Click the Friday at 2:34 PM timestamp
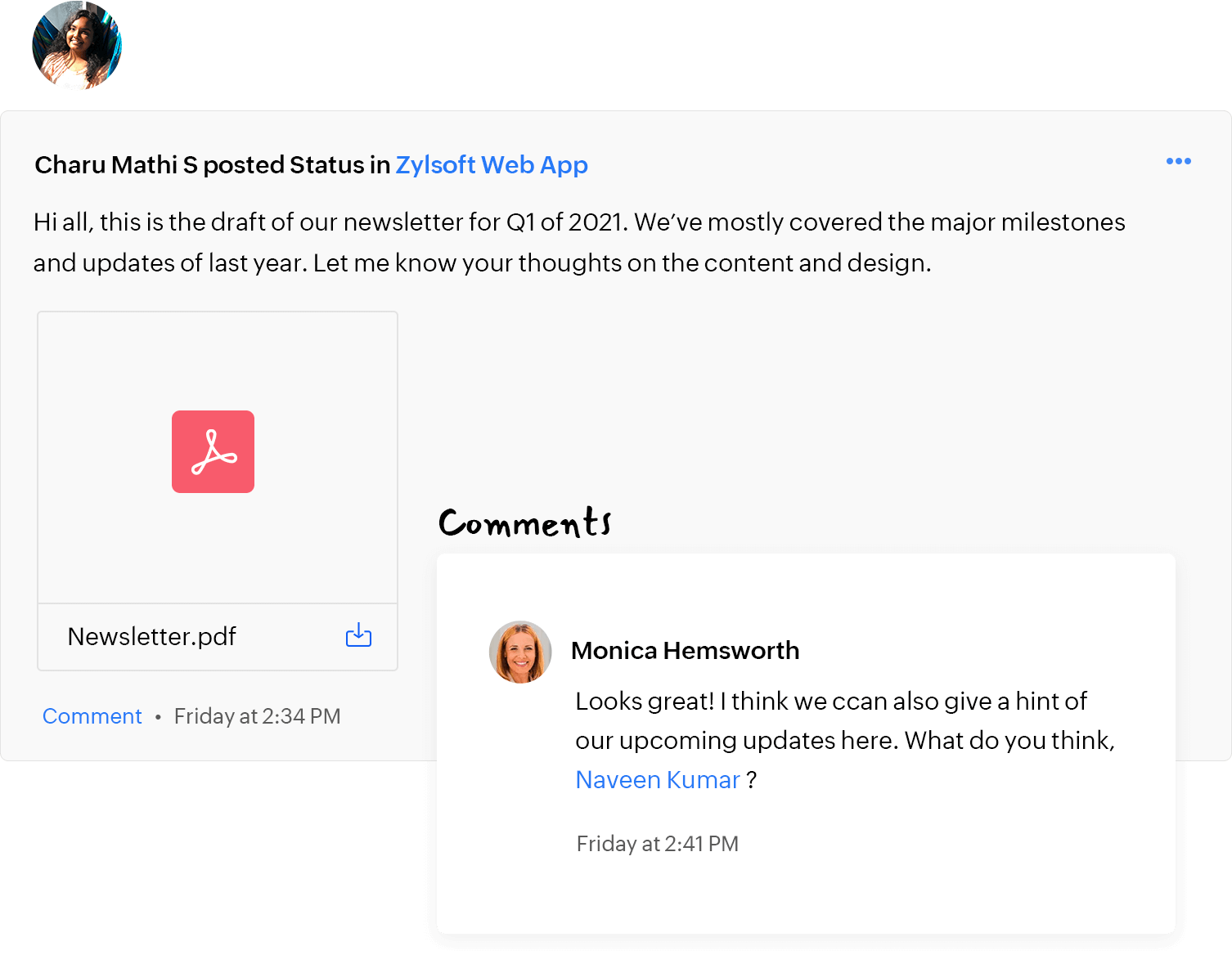1232x955 pixels. 257,716
